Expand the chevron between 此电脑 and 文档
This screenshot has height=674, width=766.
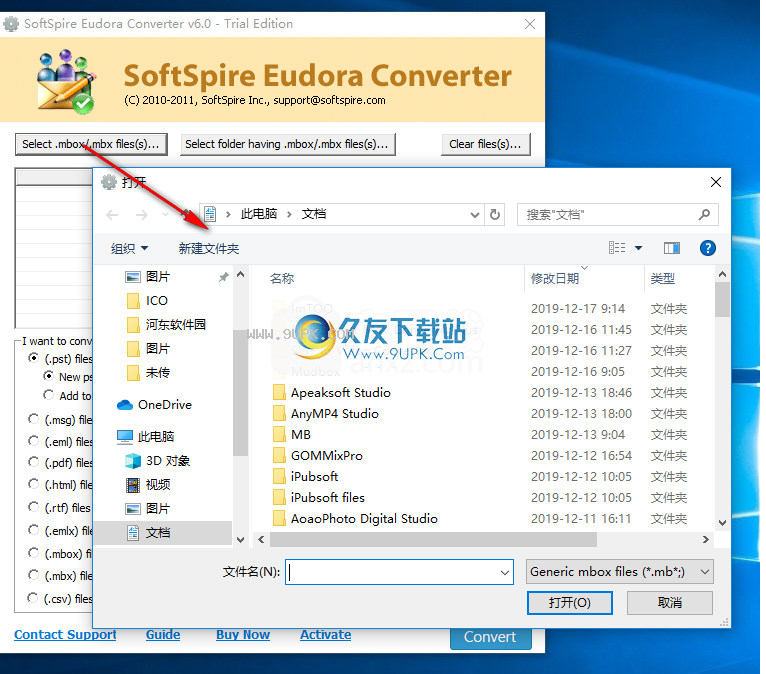pyautogui.click(x=289, y=214)
